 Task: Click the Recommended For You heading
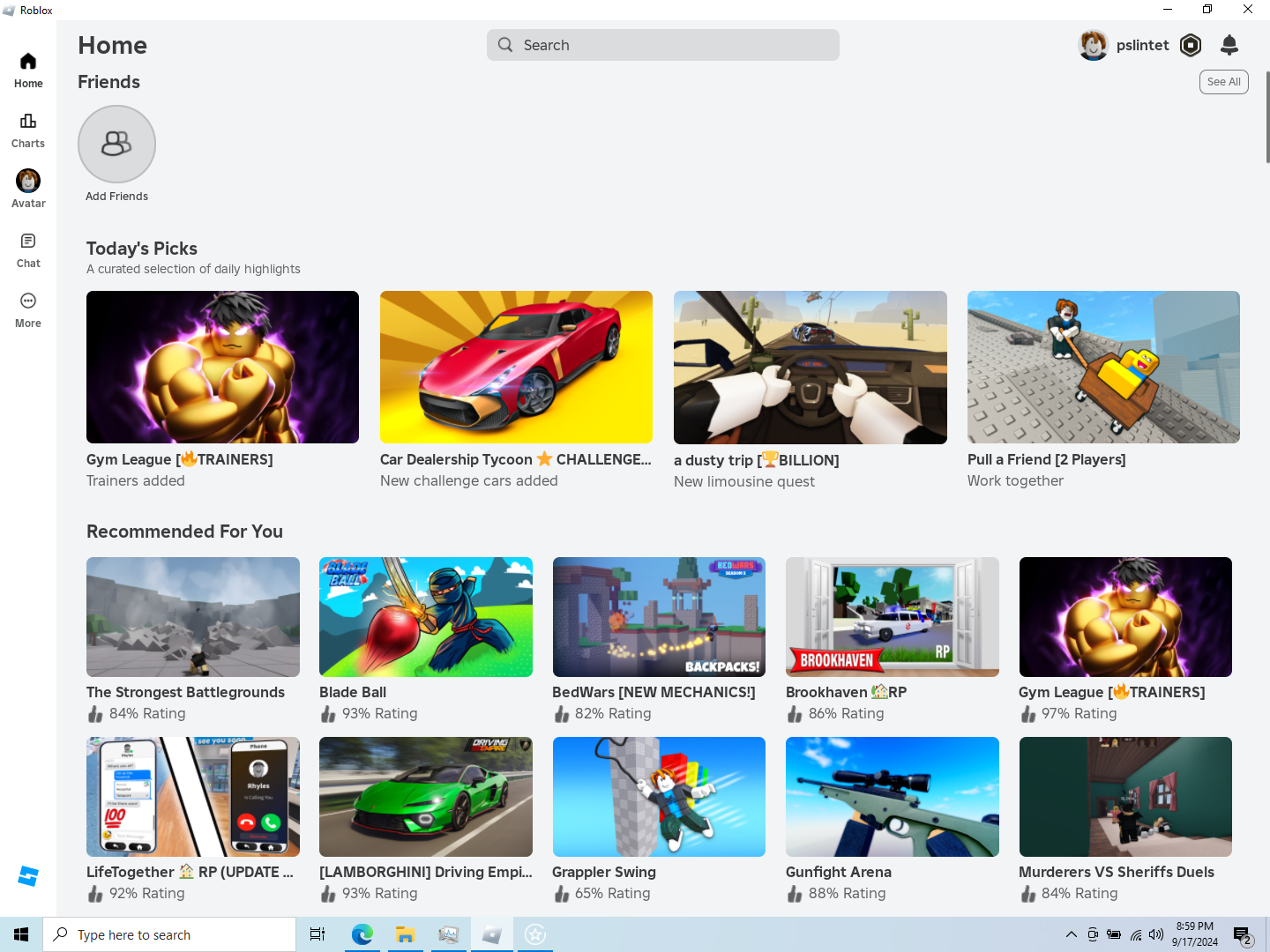pyautogui.click(x=184, y=532)
